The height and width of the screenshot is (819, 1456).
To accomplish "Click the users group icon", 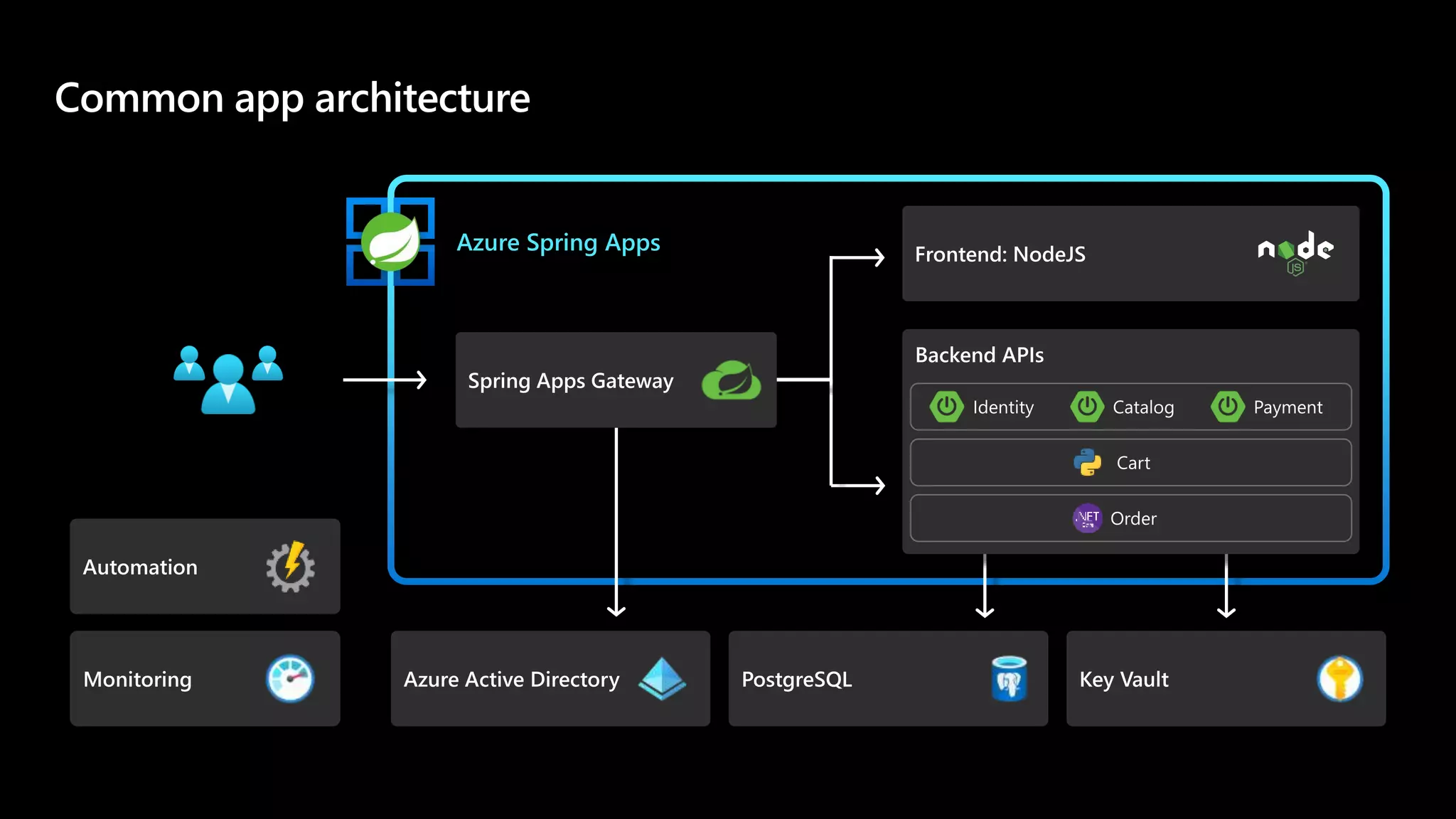I will tap(228, 379).
